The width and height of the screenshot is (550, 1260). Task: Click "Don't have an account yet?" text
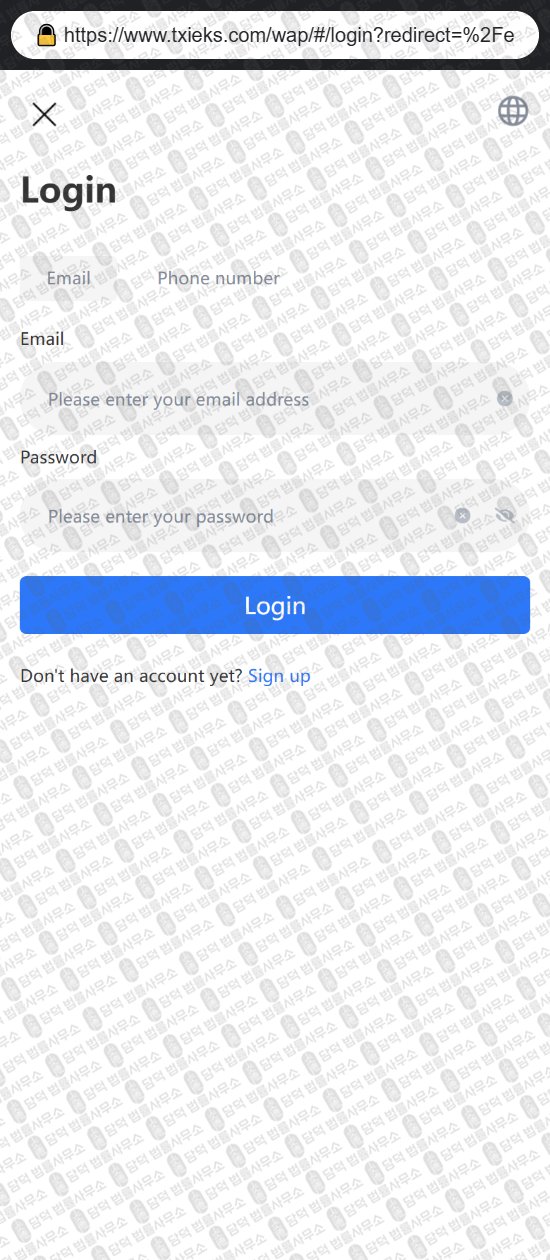pos(131,676)
